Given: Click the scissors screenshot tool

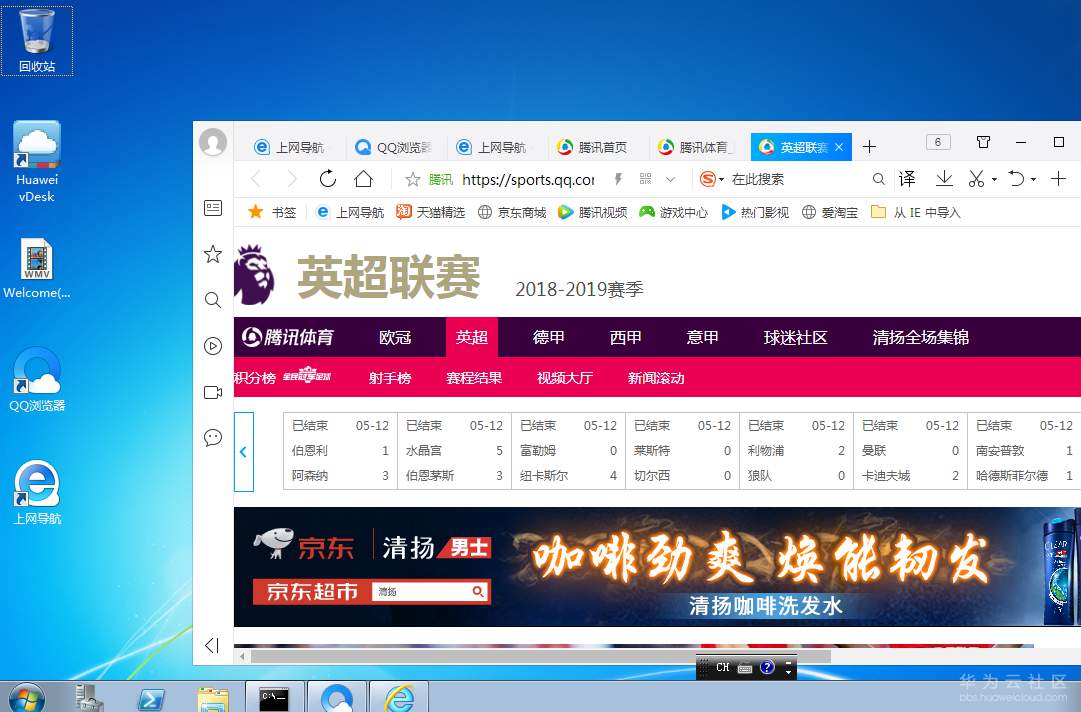Looking at the screenshot, I should pyautogui.click(x=976, y=179).
